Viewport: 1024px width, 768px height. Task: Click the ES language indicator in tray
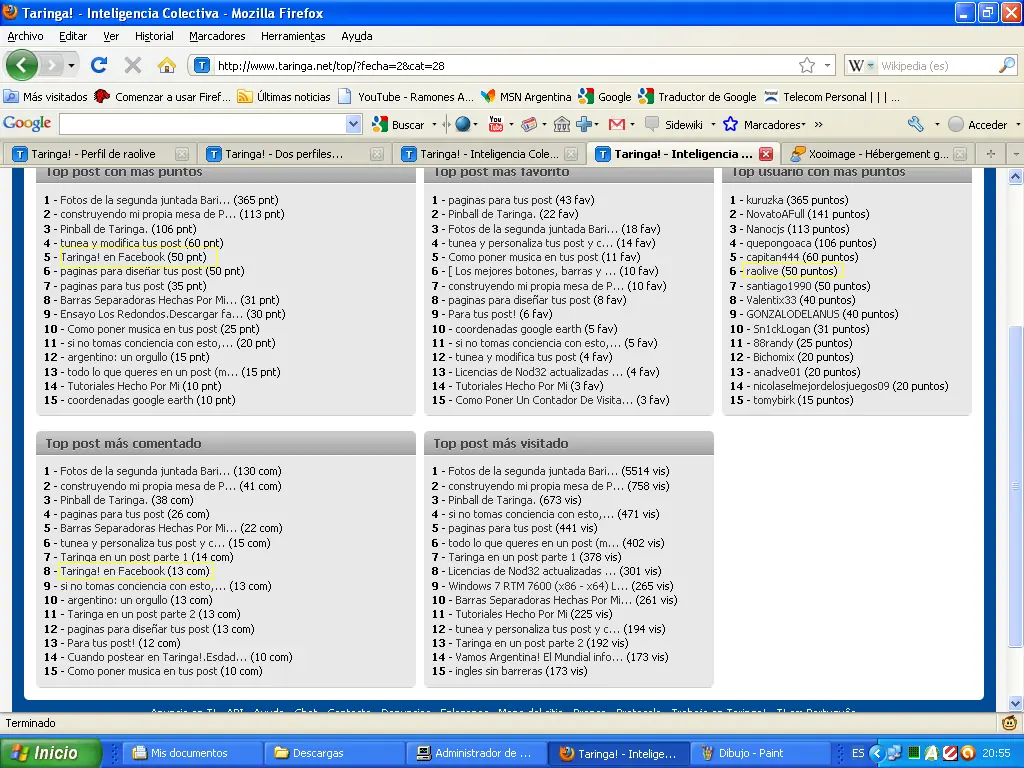tap(857, 753)
